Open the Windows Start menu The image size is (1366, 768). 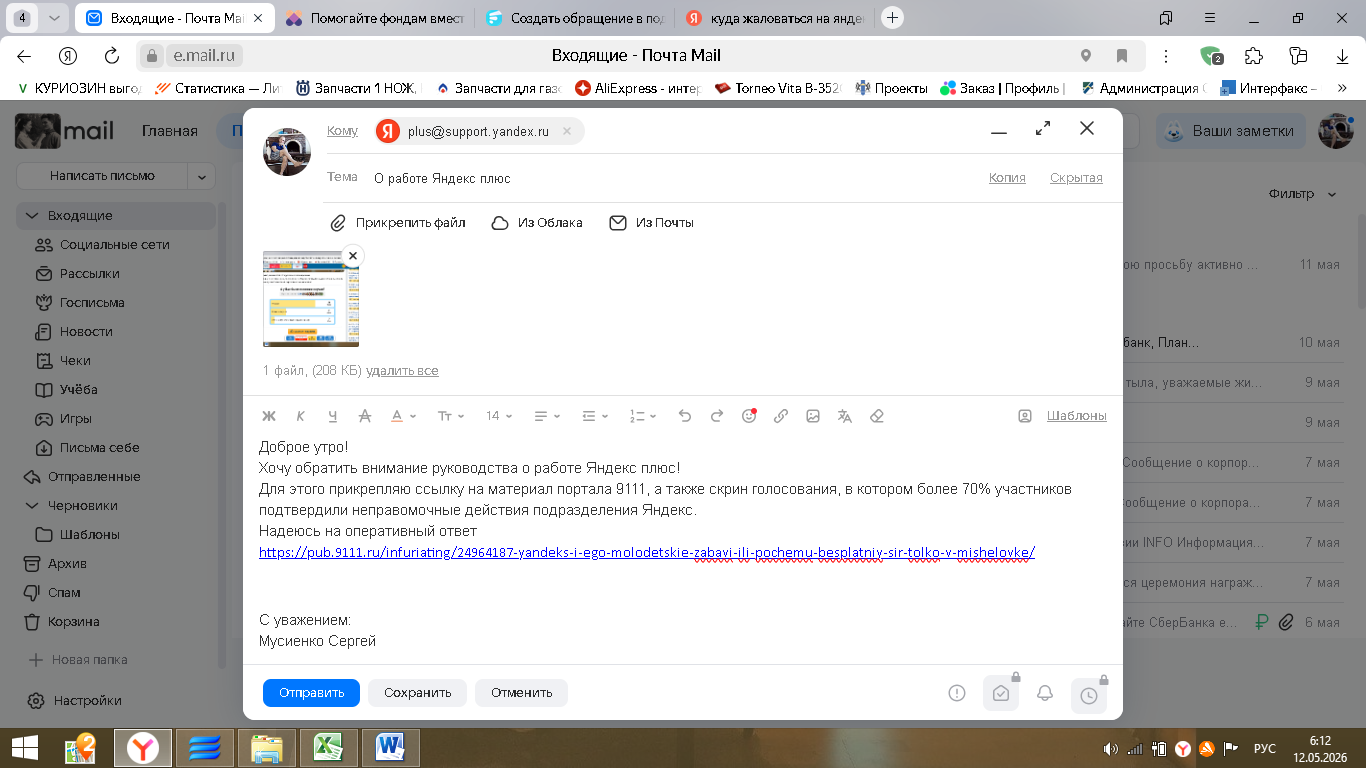point(24,748)
